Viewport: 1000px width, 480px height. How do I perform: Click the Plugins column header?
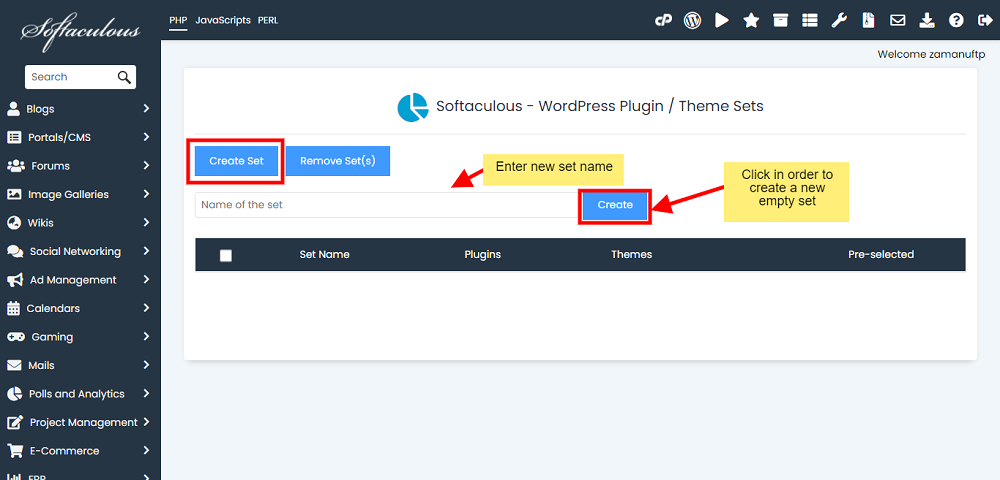(483, 254)
